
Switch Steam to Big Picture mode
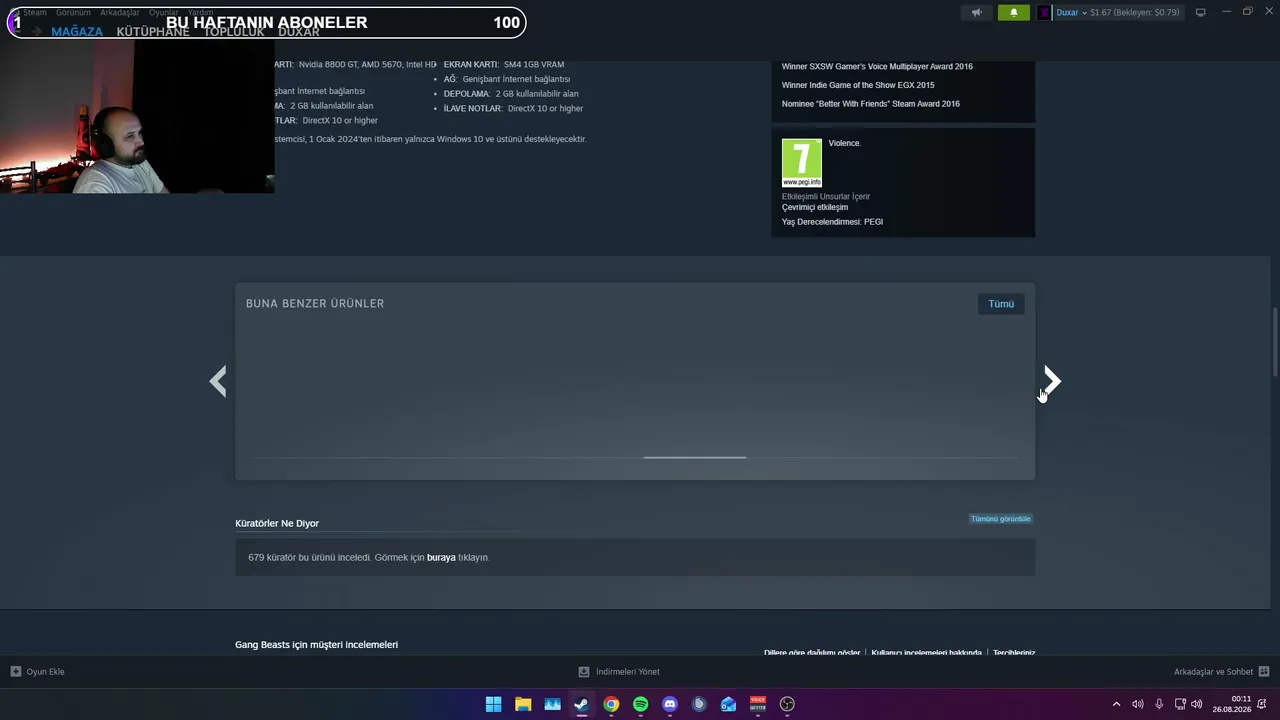pyautogui.click(x=1200, y=13)
